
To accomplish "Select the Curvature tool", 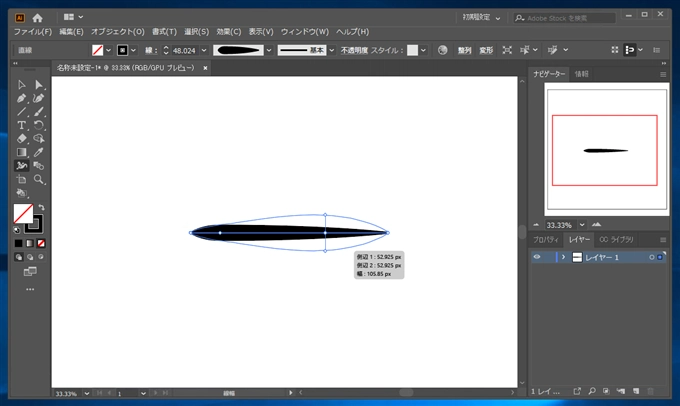I will pyautogui.click(x=39, y=98).
